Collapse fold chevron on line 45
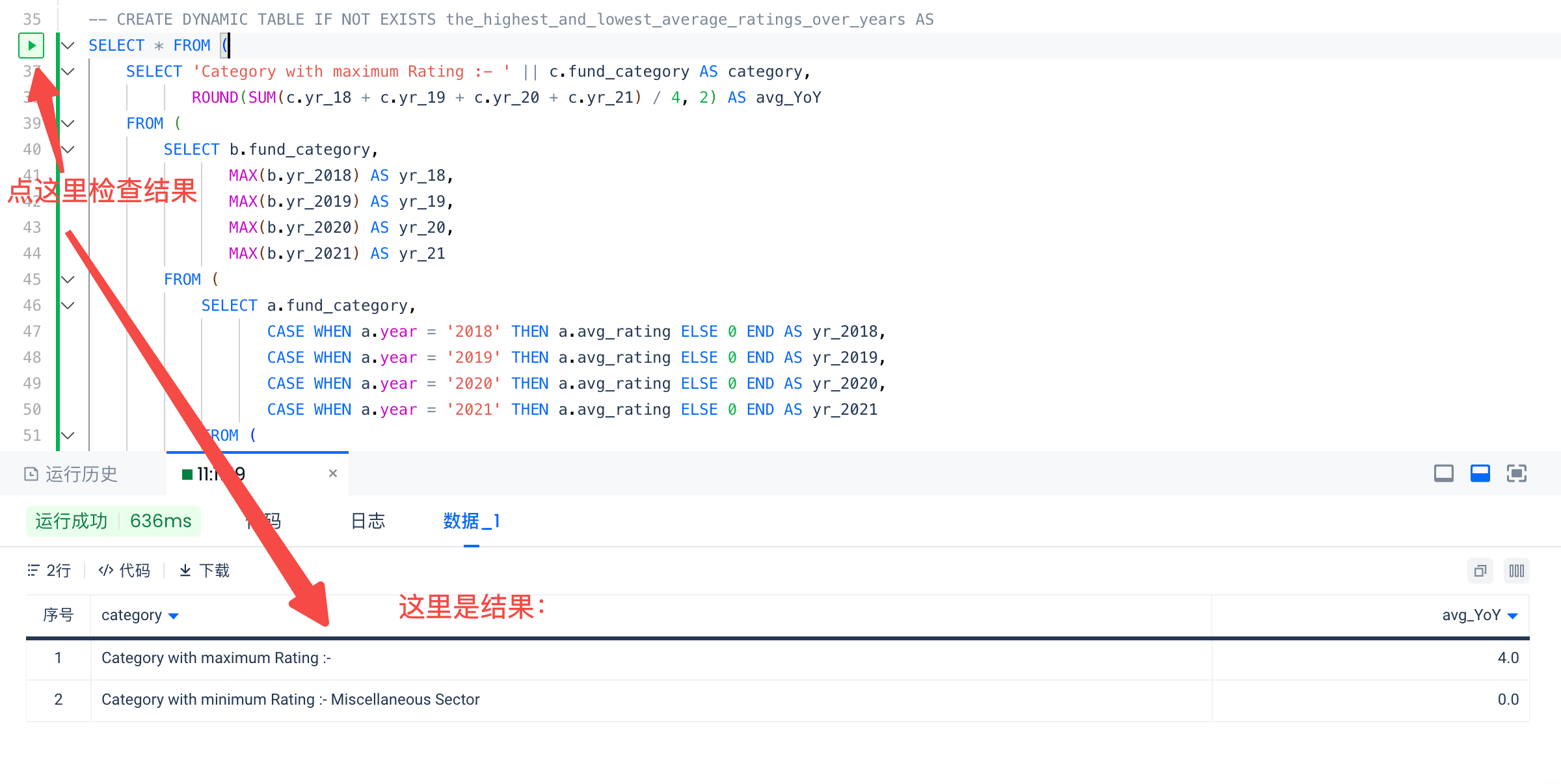 (68, 280)
